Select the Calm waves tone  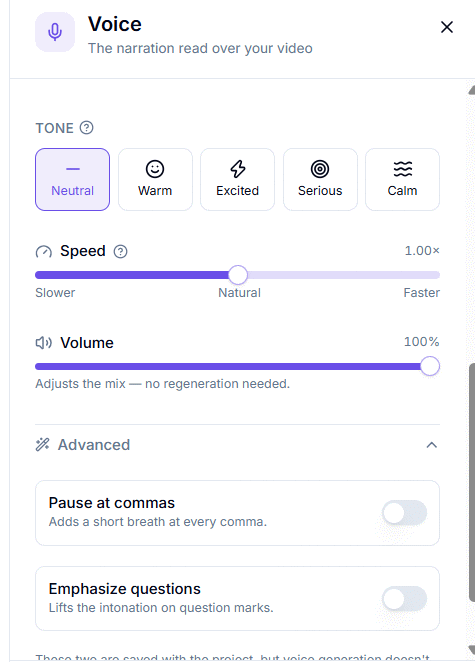click(402, 179)
